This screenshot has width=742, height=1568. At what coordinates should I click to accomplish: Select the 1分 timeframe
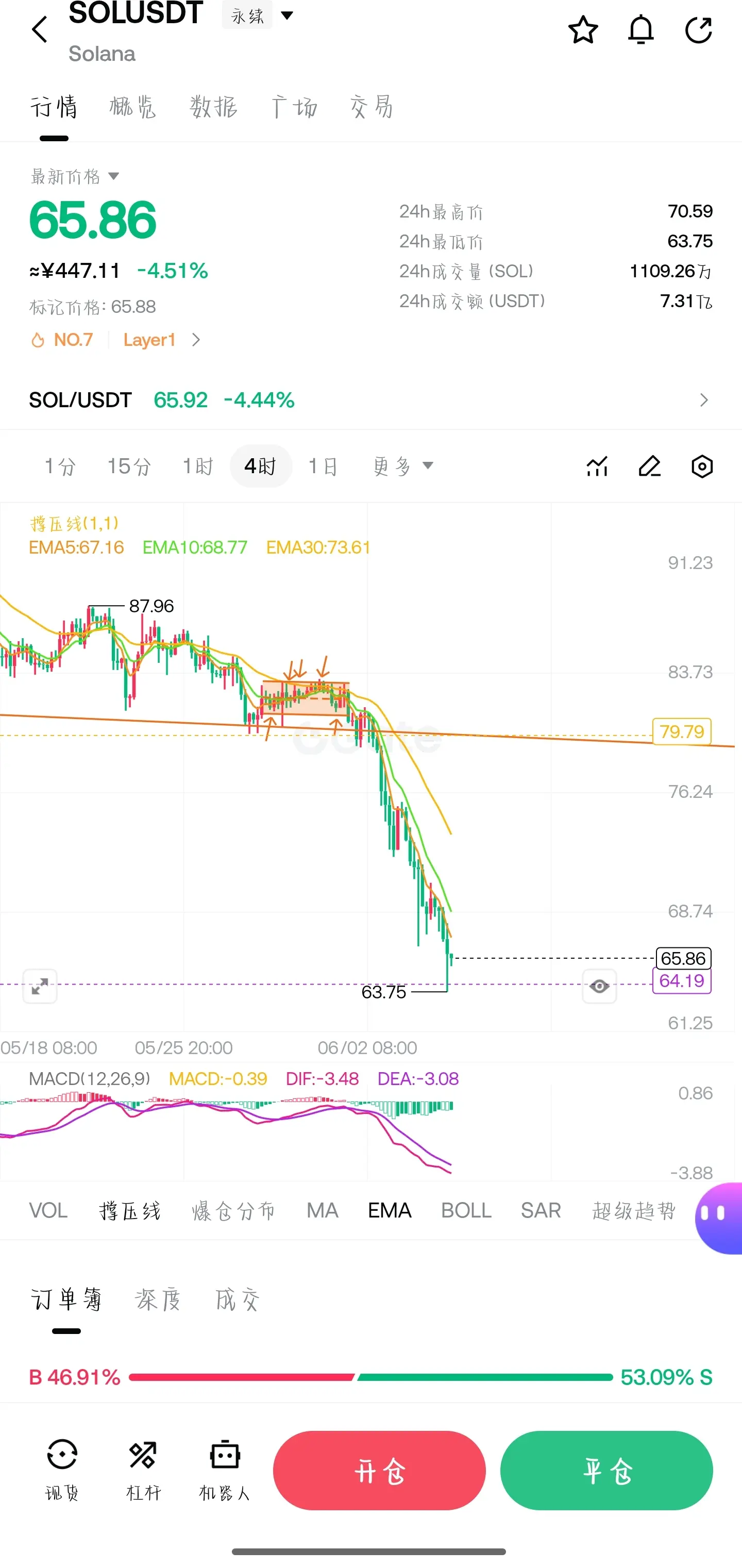pyautogui.click(x=60, y=466)
